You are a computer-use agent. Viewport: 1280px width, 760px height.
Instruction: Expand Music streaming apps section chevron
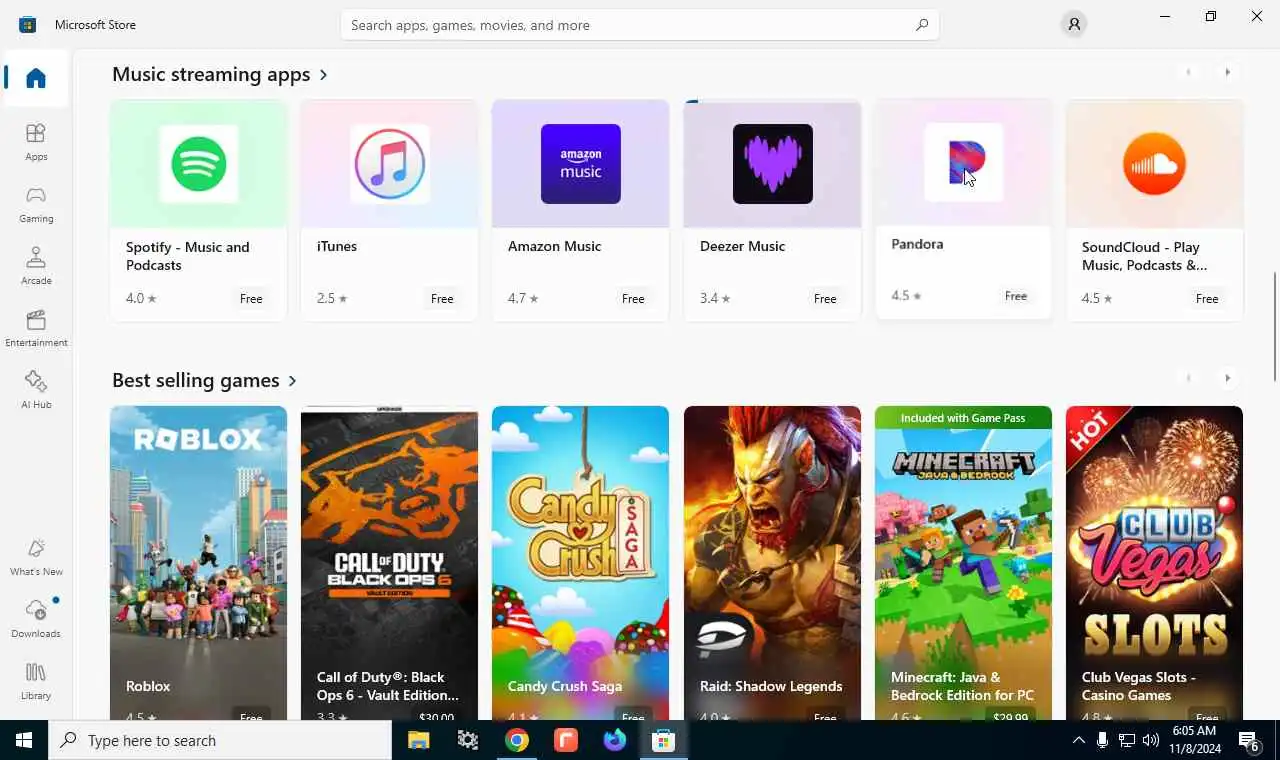click(x=324, y=75)
